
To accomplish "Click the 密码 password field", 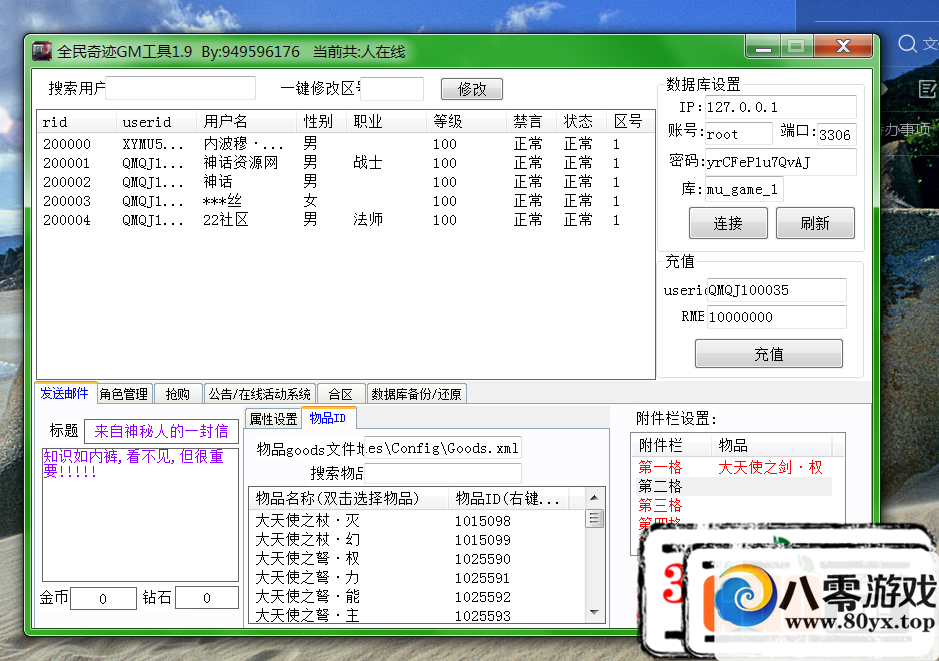I will click(x=780, y=162).
